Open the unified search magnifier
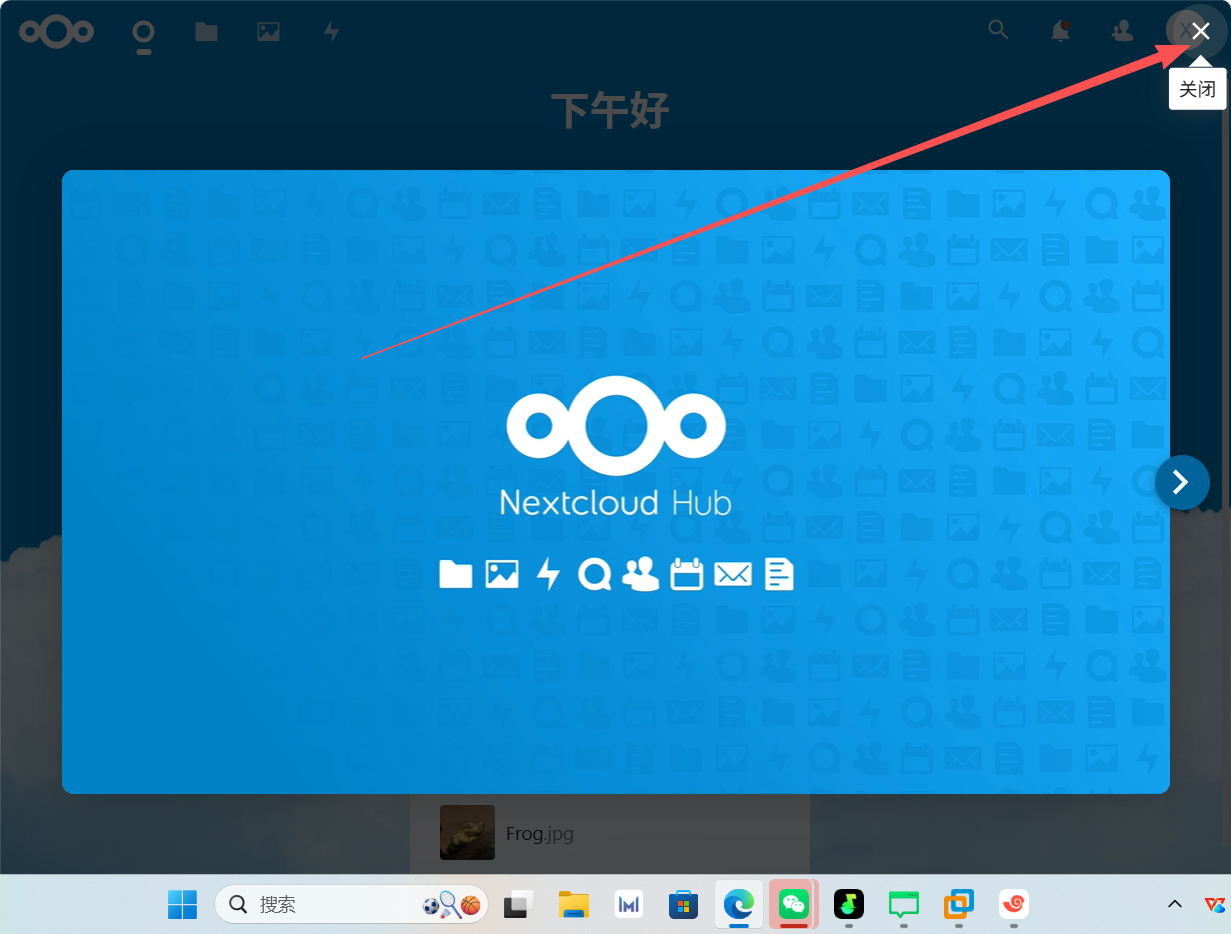The height and width of the screenshot is (934, 1231). (998, 30)
